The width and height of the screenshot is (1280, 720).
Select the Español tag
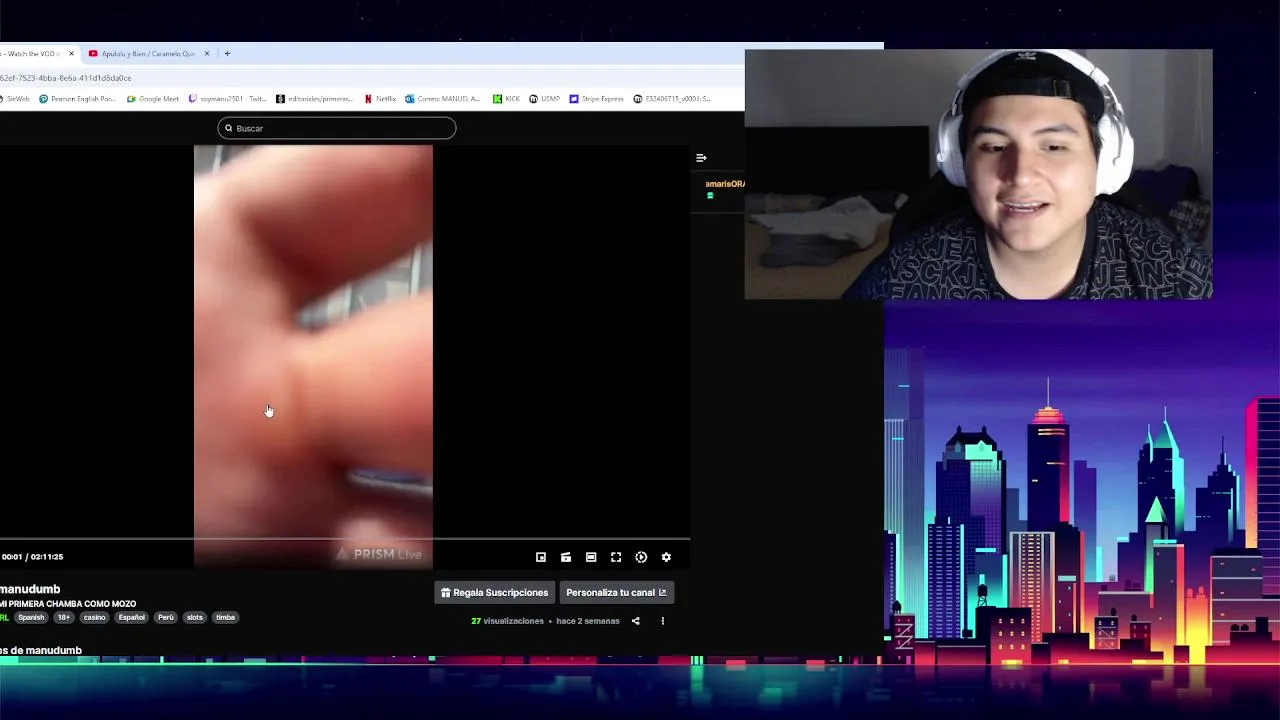(132, 617)
